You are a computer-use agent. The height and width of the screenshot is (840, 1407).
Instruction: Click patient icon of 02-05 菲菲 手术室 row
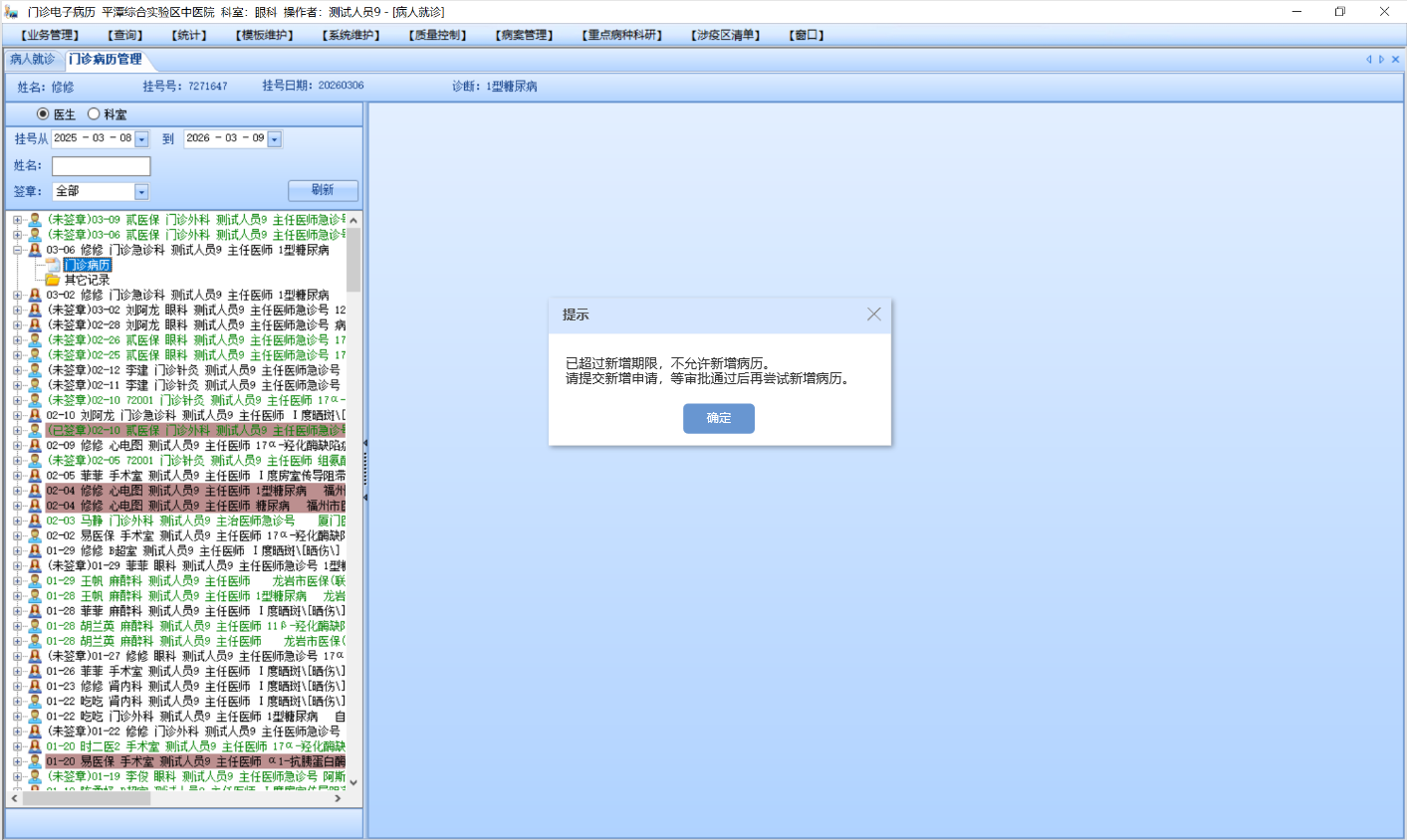[x=35, y=476]
